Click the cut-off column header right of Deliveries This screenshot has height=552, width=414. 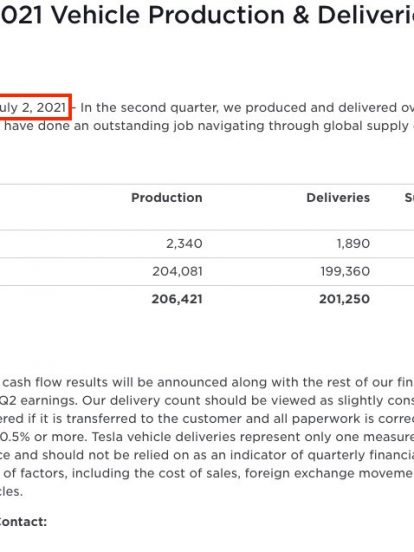pyautogui.click(x=409, y=197)
